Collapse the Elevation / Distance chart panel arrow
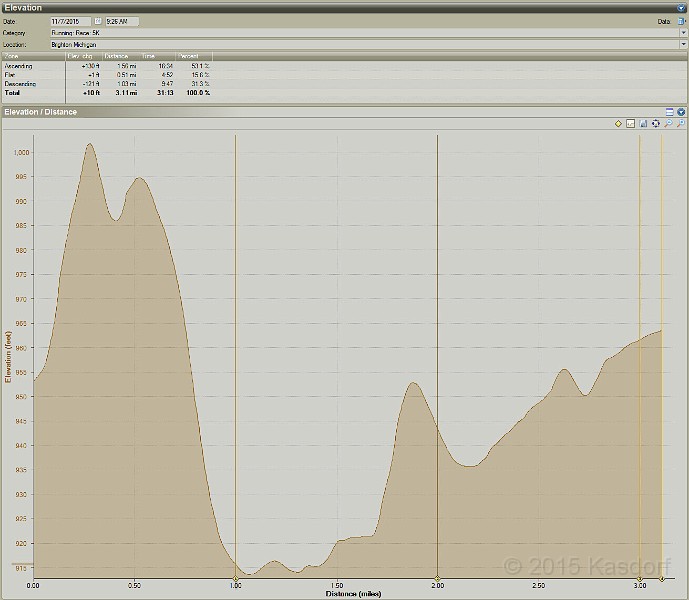Viewport: 689px width, 600px height. (x=681, y=112)
